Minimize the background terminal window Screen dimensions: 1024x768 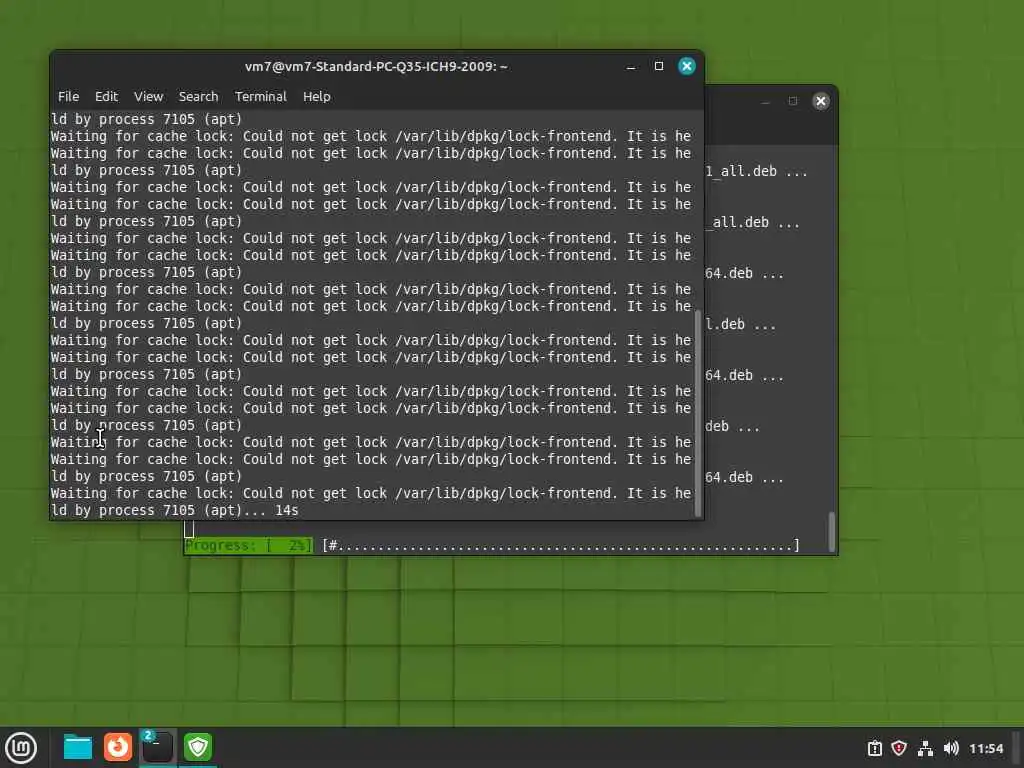(765, 102)
